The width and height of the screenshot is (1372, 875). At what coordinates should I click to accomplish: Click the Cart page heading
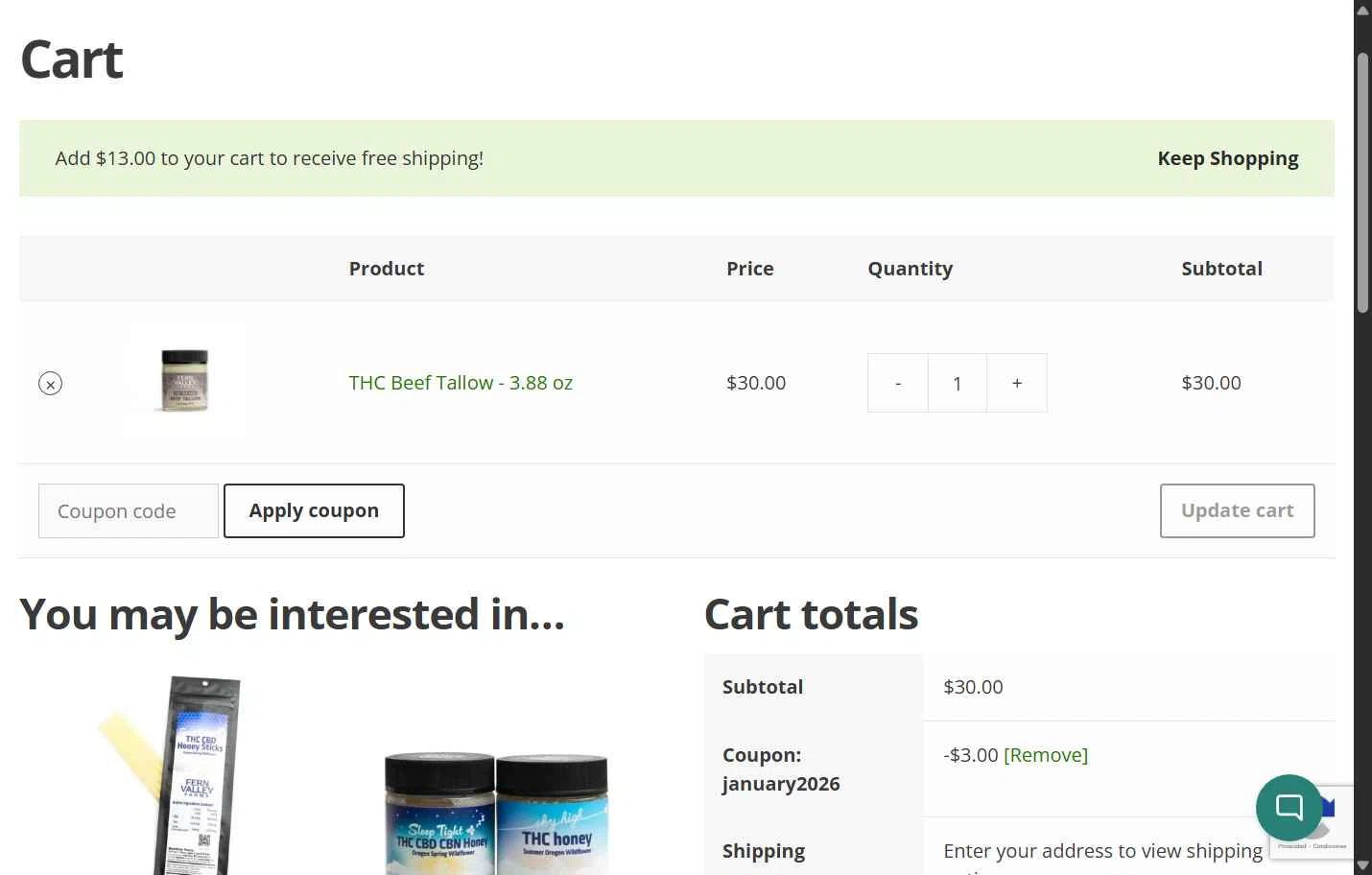(72, 59)
